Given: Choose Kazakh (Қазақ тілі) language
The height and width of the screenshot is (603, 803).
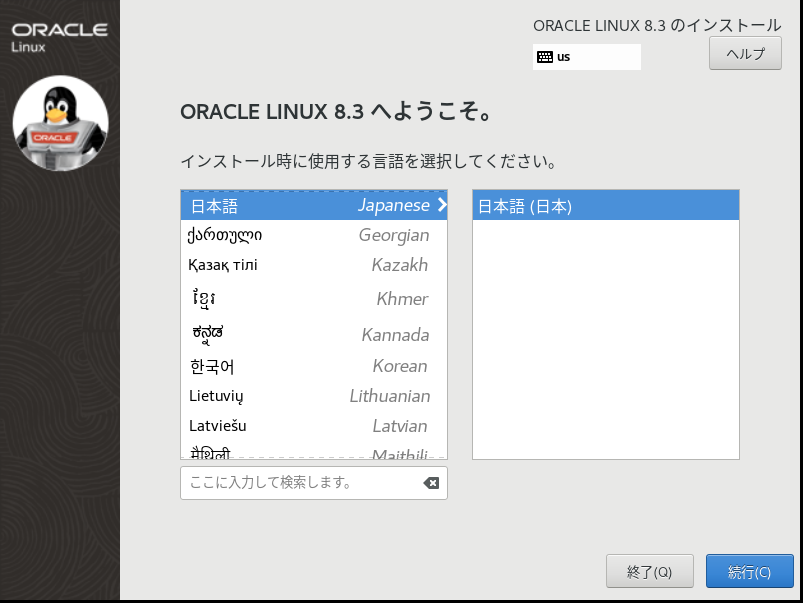Looking at the screenshot, I should [313, 265].
